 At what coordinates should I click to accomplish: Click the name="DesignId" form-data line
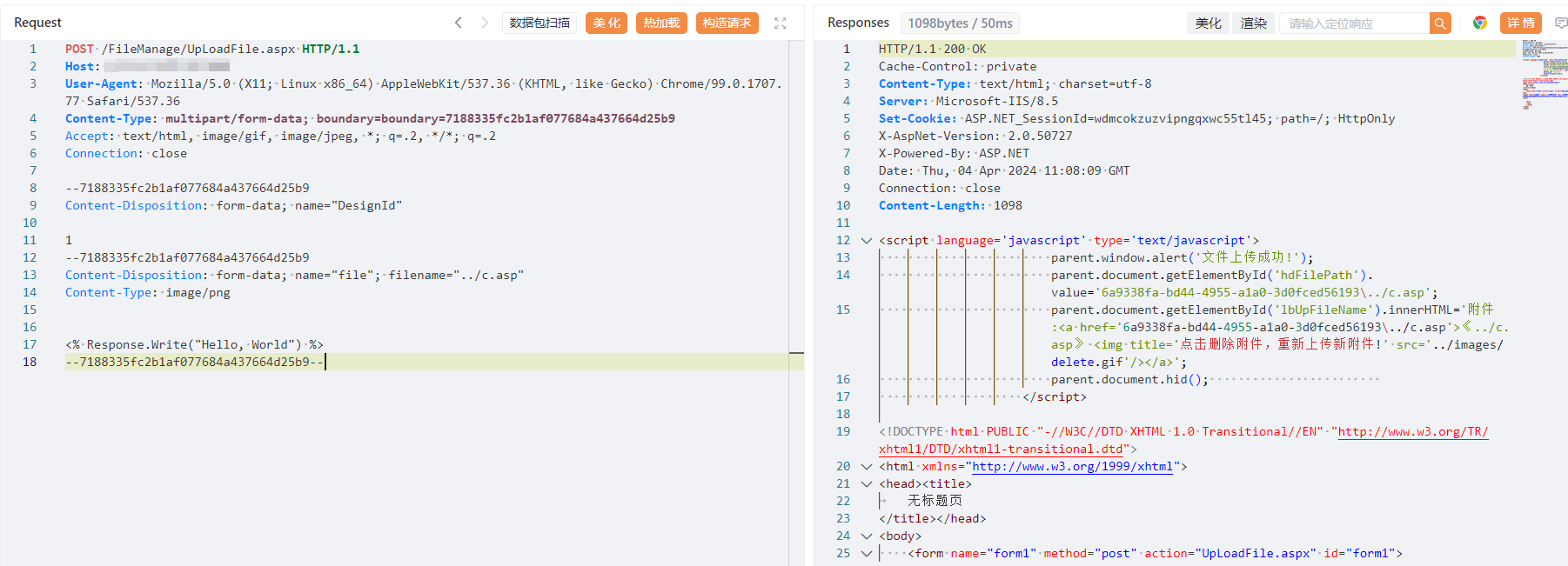click(233, 206)
